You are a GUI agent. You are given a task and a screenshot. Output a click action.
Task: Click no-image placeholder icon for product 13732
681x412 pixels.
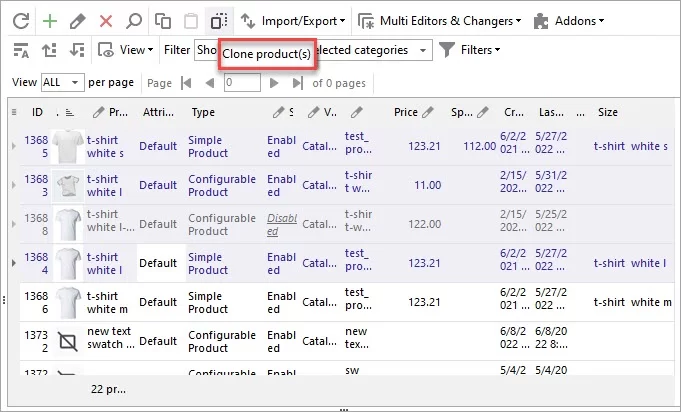pos(68,342)
